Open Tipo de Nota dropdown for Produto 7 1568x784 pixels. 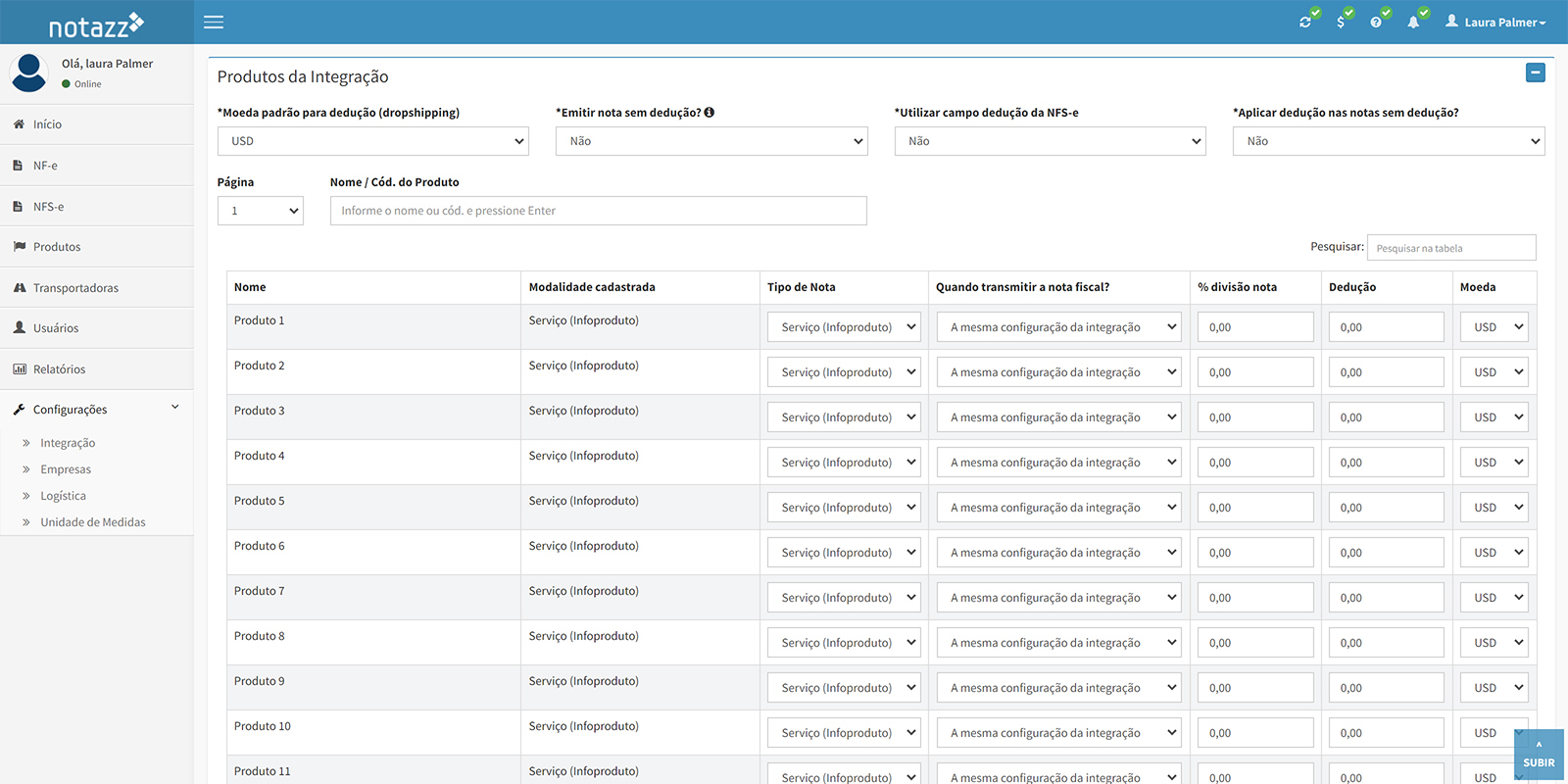(x=844, y=598)
